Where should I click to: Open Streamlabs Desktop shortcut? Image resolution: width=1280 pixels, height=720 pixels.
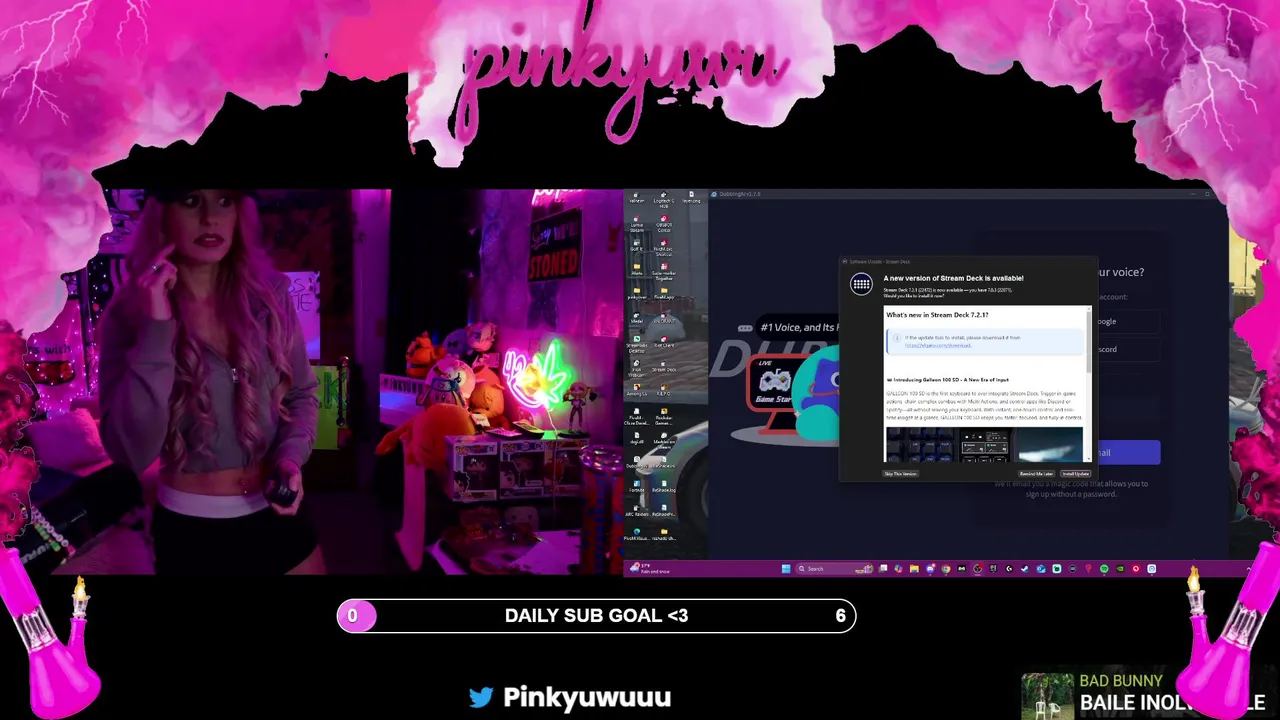(636, 344)
